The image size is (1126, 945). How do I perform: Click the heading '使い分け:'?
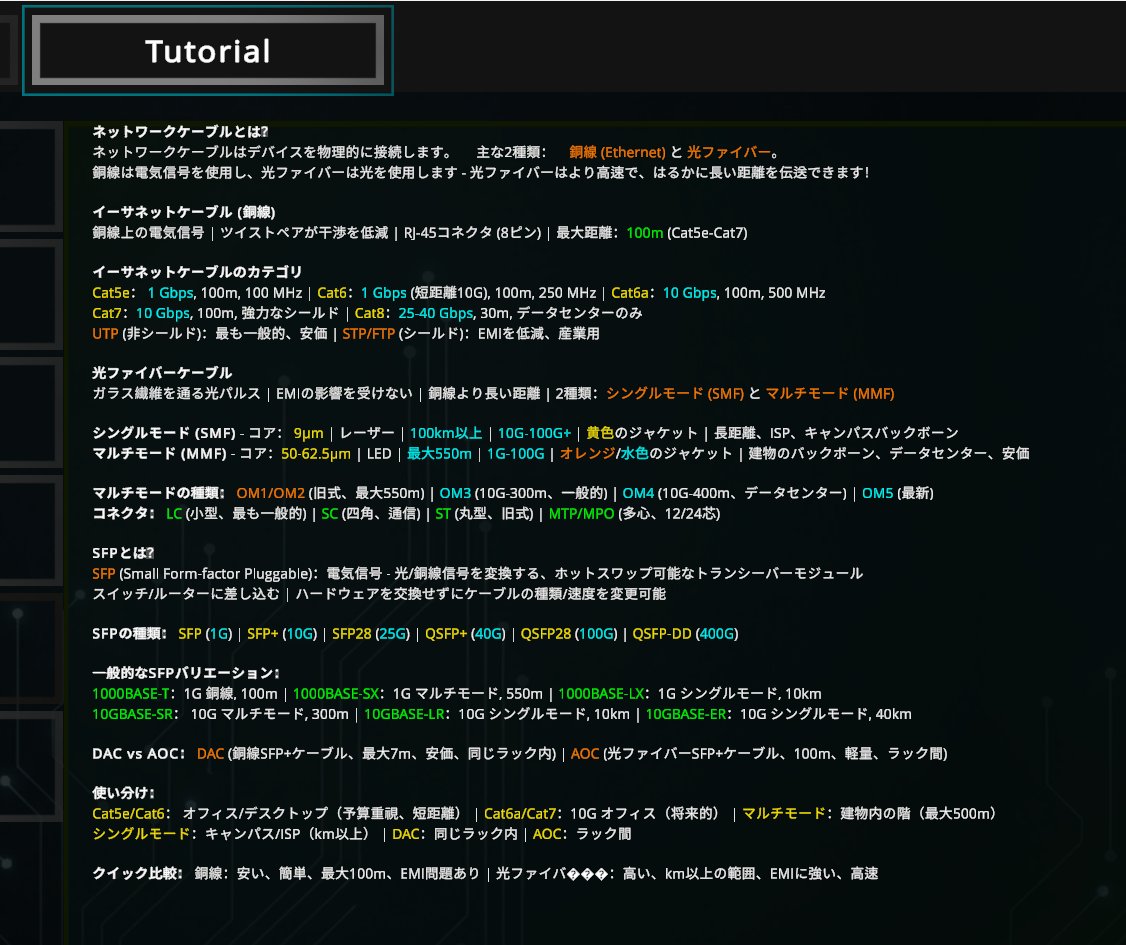123,793
